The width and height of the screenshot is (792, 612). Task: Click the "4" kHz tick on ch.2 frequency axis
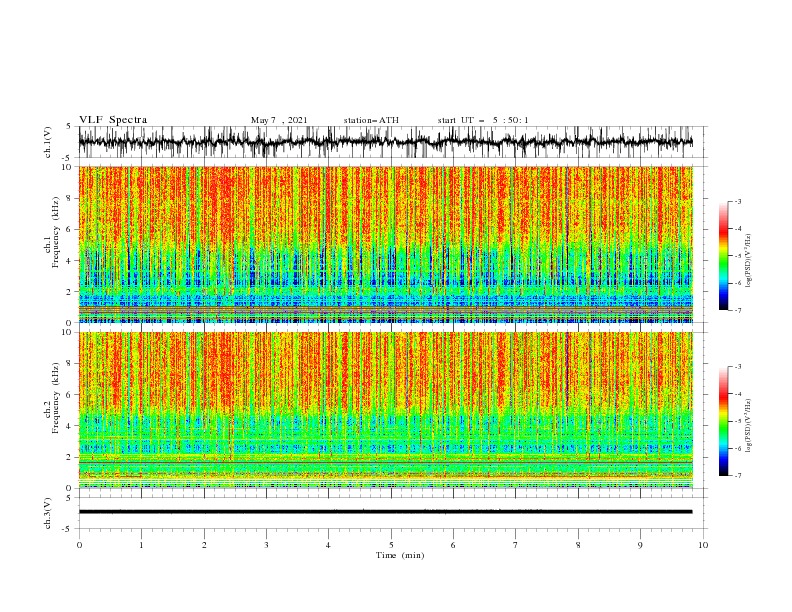tap(70, 426)
